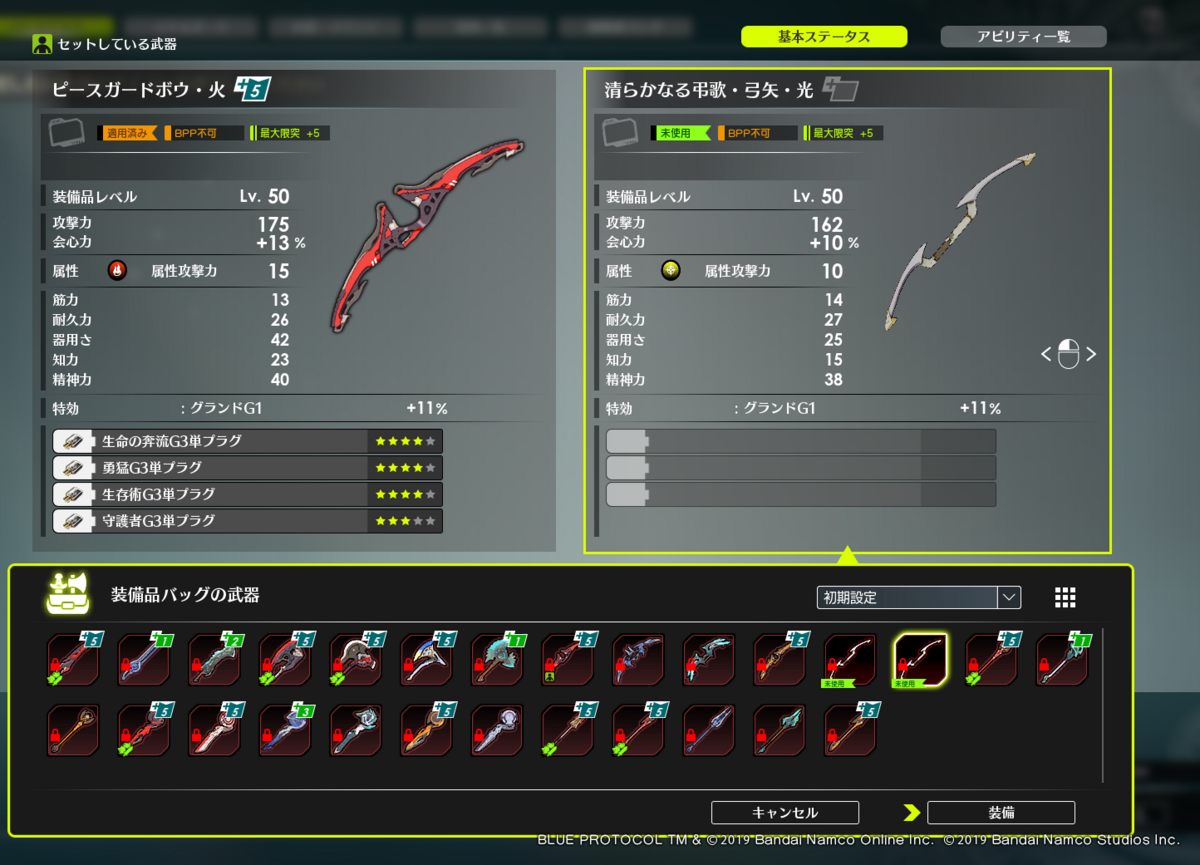This screenshot has height=865, width=1200.
Task: Click the battle imagine icon on ピースガードボウ・火
Action: coord(68,132)
